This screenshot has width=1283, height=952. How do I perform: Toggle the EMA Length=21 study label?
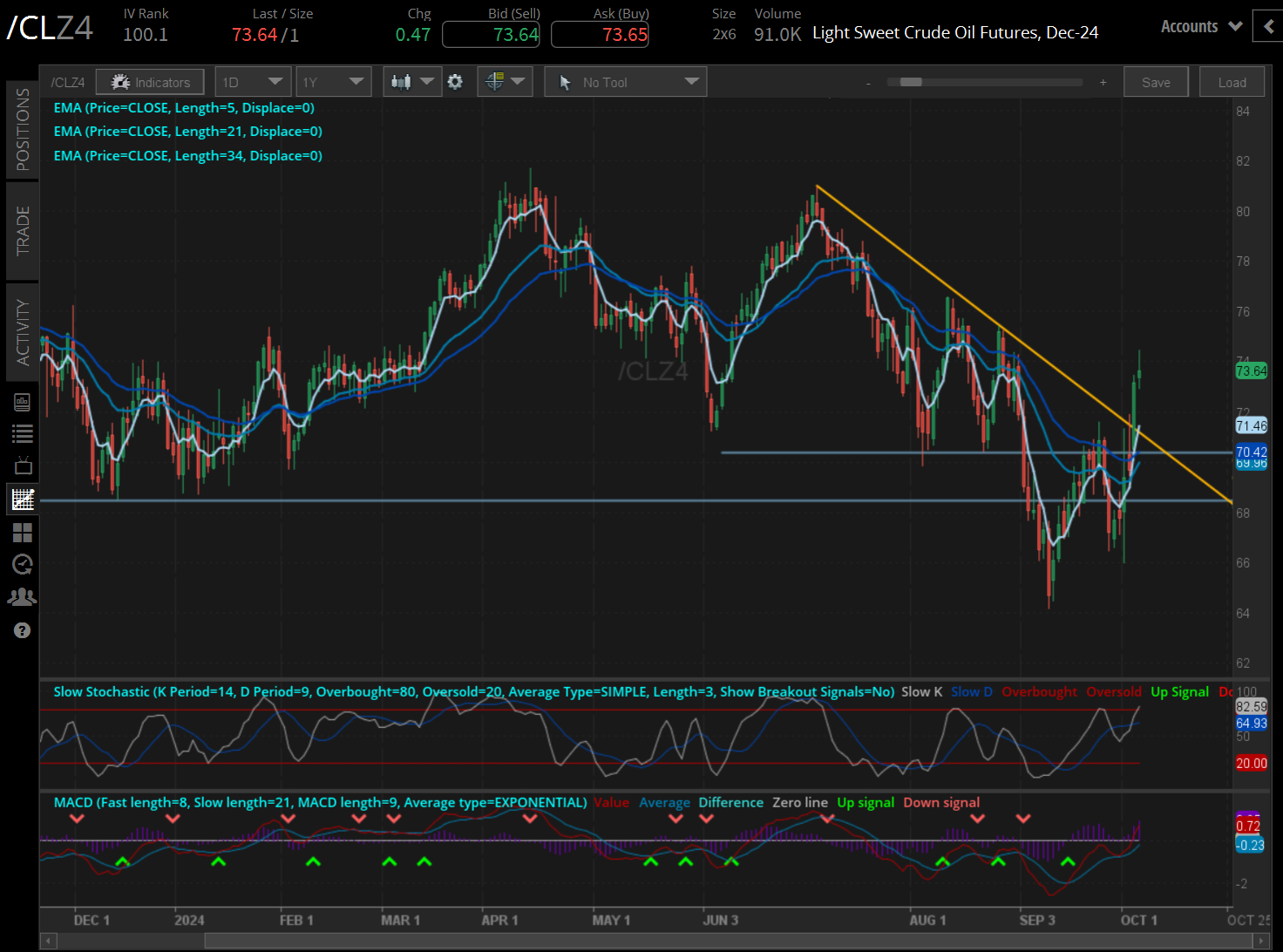(188, 131)
